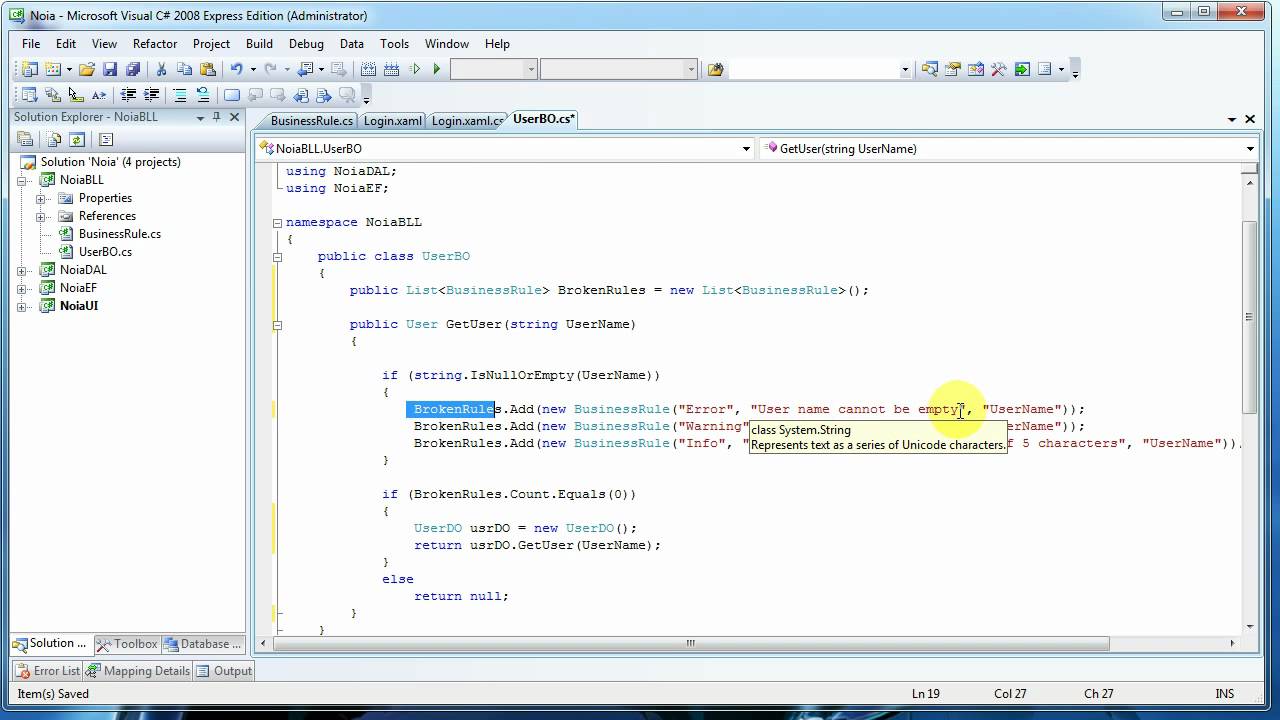Open the Properties Window toolbar icon

click(953, 69)
